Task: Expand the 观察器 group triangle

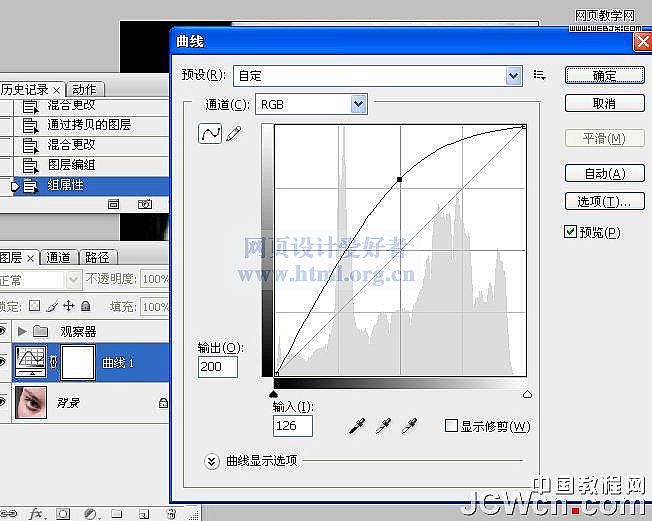Action: (22, 331)
